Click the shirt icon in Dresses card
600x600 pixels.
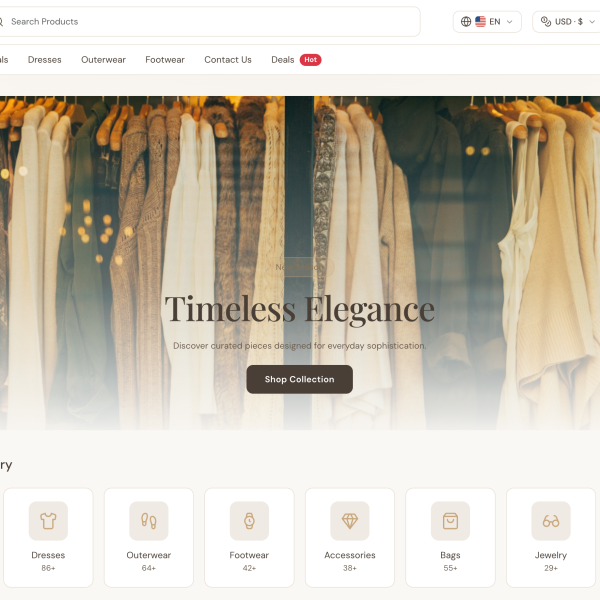(x=48, y=521)
